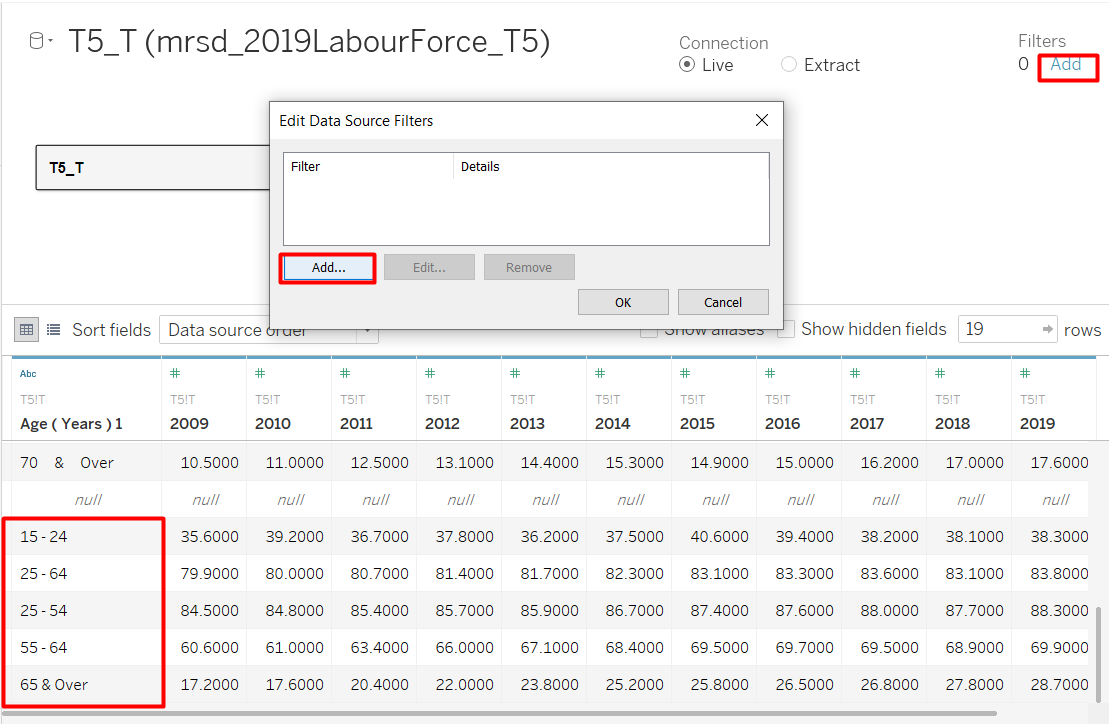Click the Add link under Filters

1066,64
